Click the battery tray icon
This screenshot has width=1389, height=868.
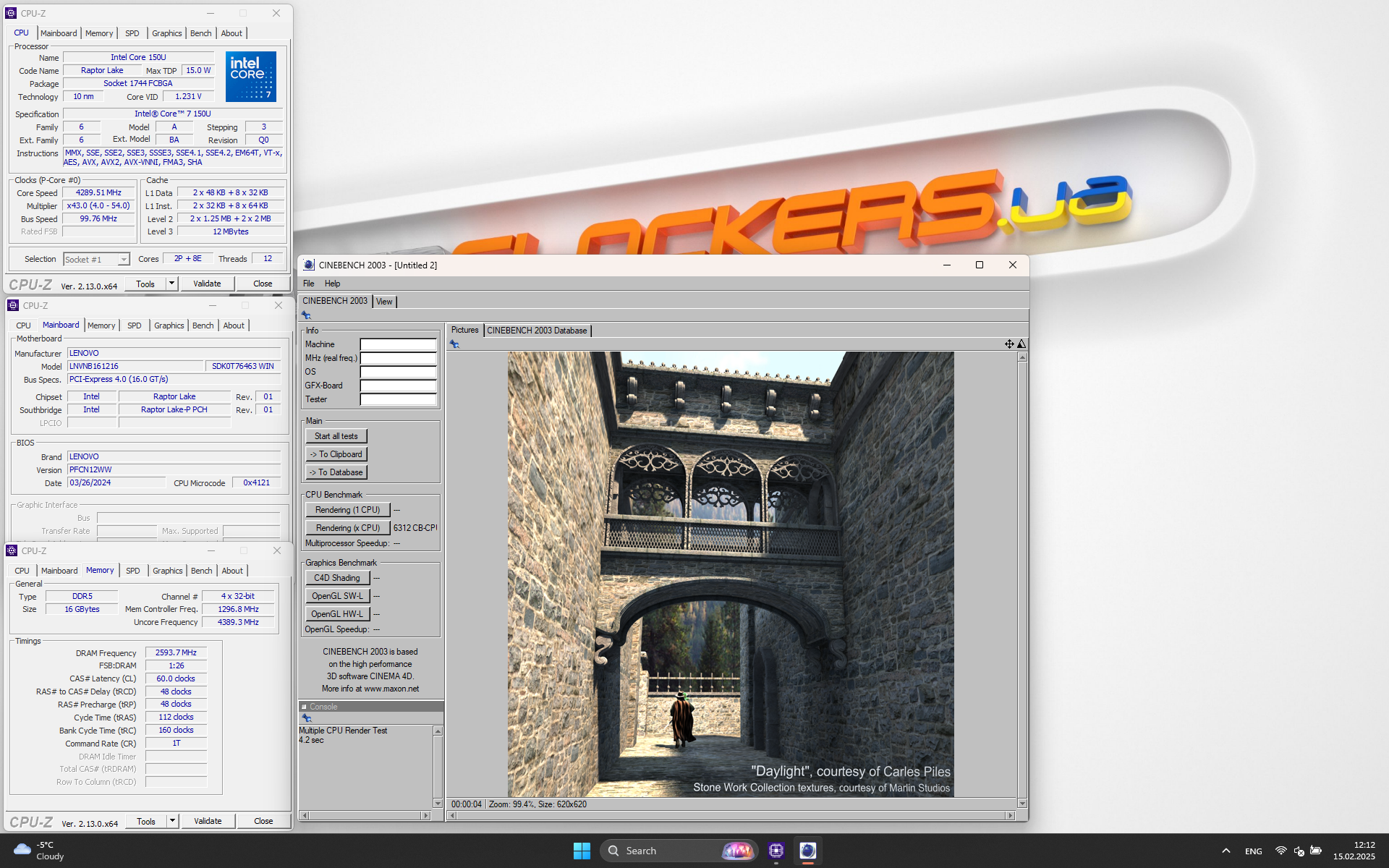pos(1316,851)
